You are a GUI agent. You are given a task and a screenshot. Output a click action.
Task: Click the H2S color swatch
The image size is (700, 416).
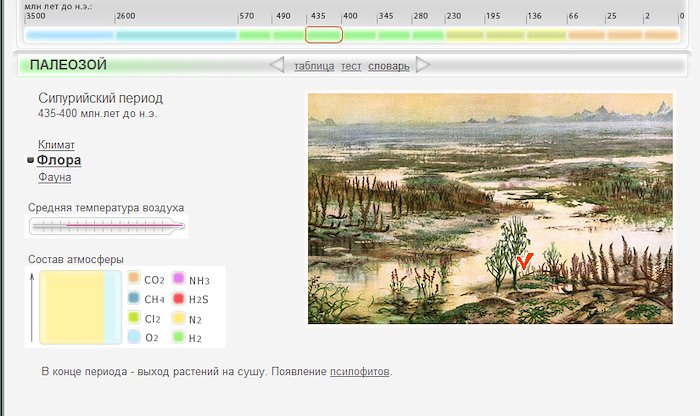pyautogui.click(x=179, y=298)
